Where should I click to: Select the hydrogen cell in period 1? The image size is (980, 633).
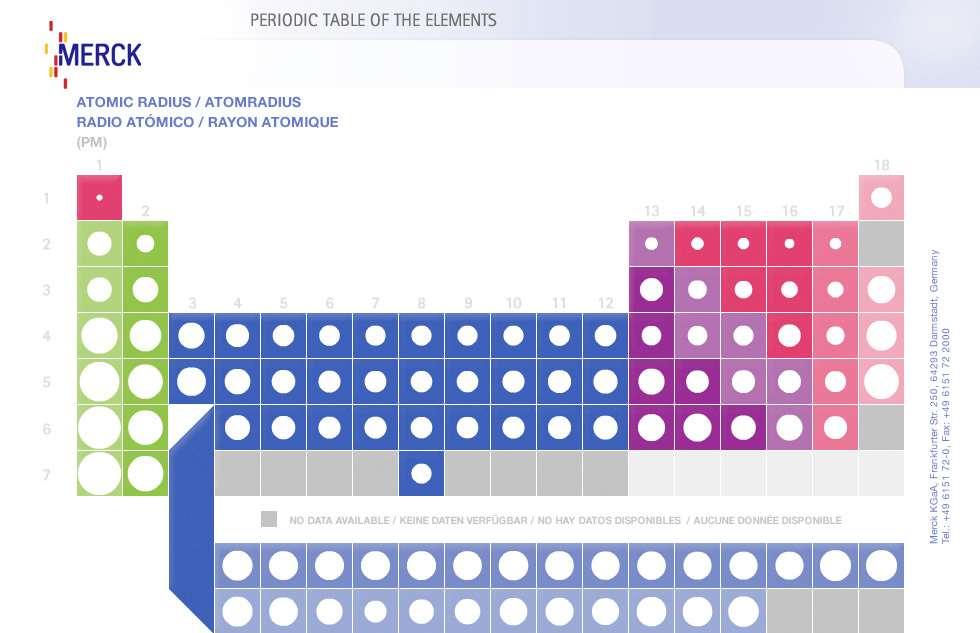point(99,197)
